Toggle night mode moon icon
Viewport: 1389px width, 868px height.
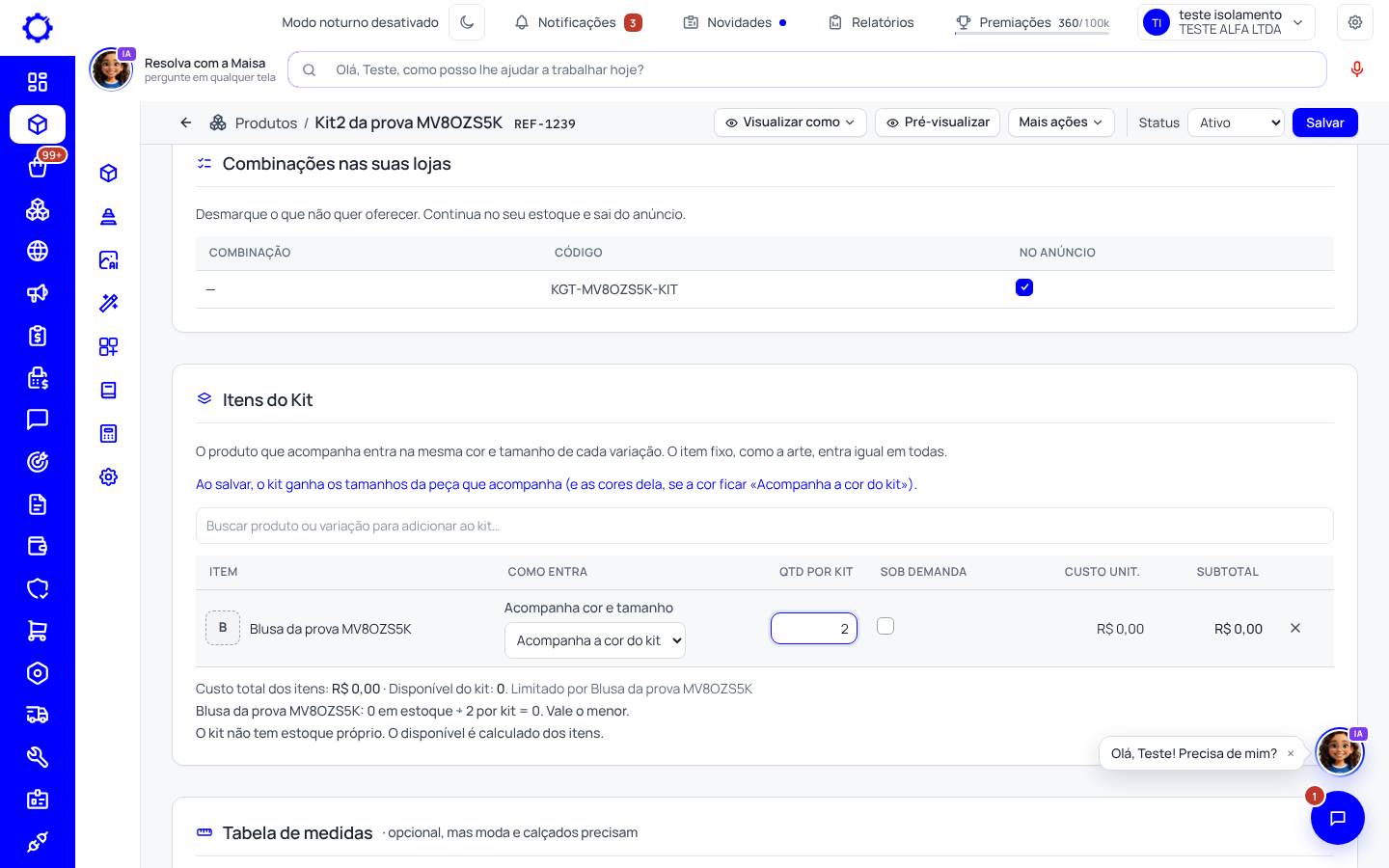[467, 22]
